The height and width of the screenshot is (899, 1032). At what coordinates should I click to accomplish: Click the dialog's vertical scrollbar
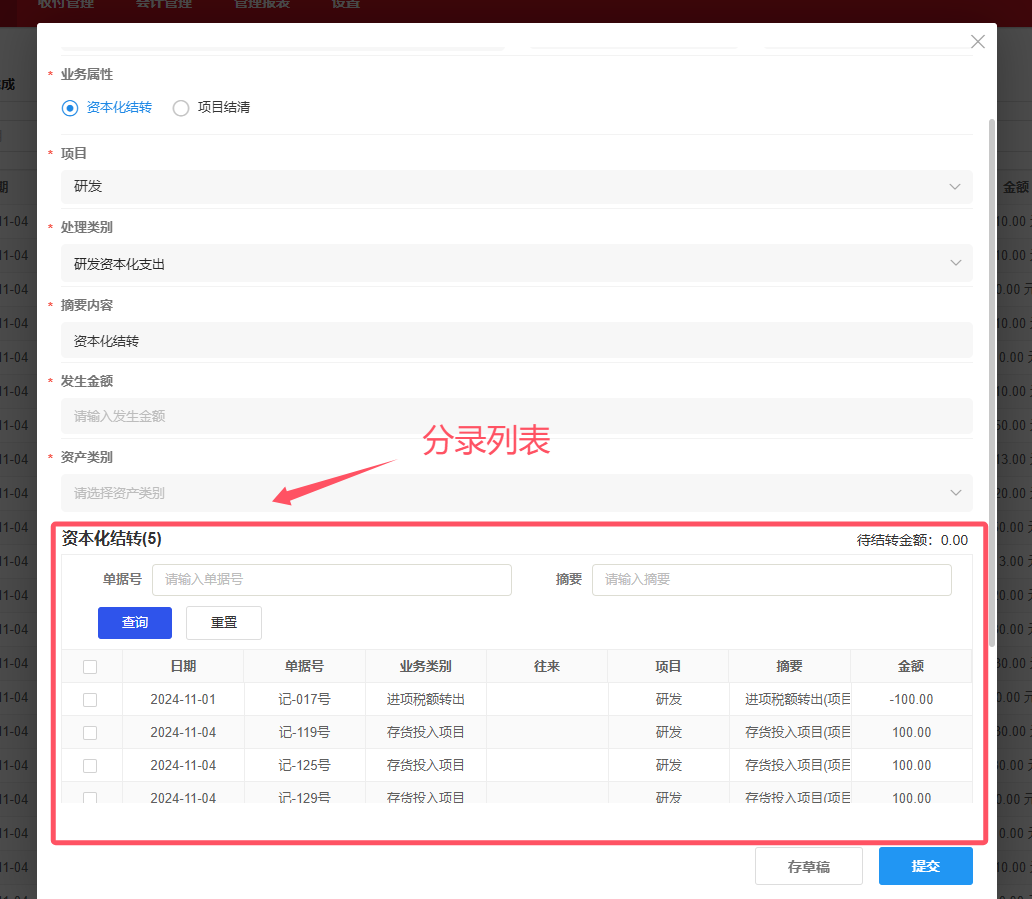coord(991,380)
